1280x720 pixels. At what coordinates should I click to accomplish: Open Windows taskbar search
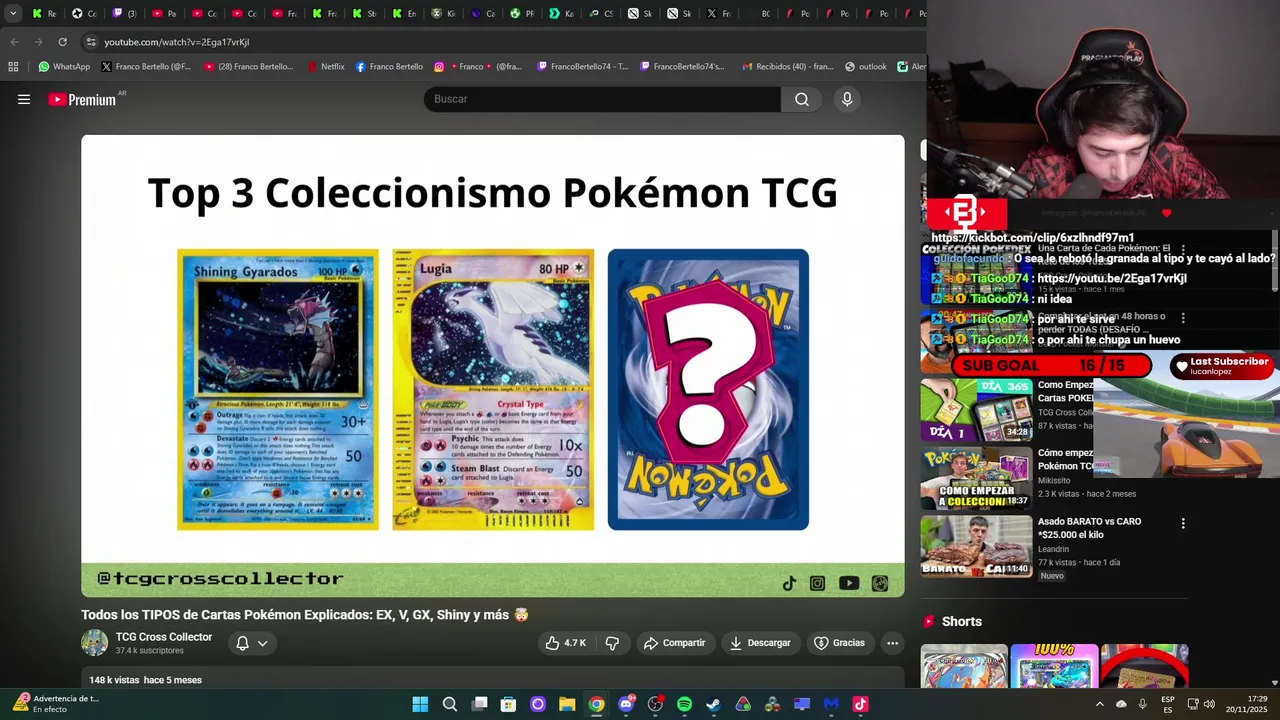pos(450,704)
